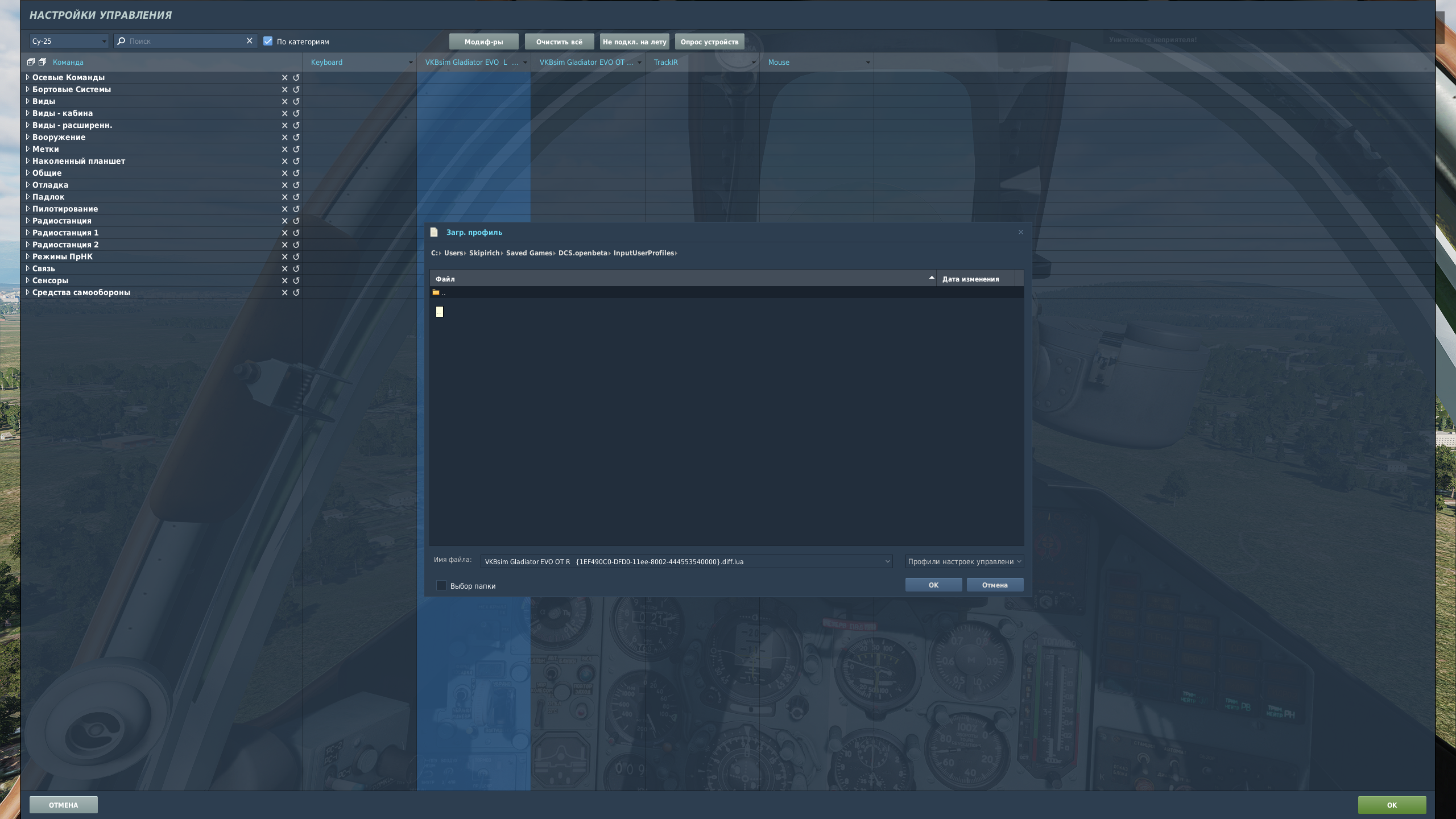Click the Не подкл. на лету button
Image resolution: width=1456 pixels, height=819 pixels.
[x=634, y=42]
